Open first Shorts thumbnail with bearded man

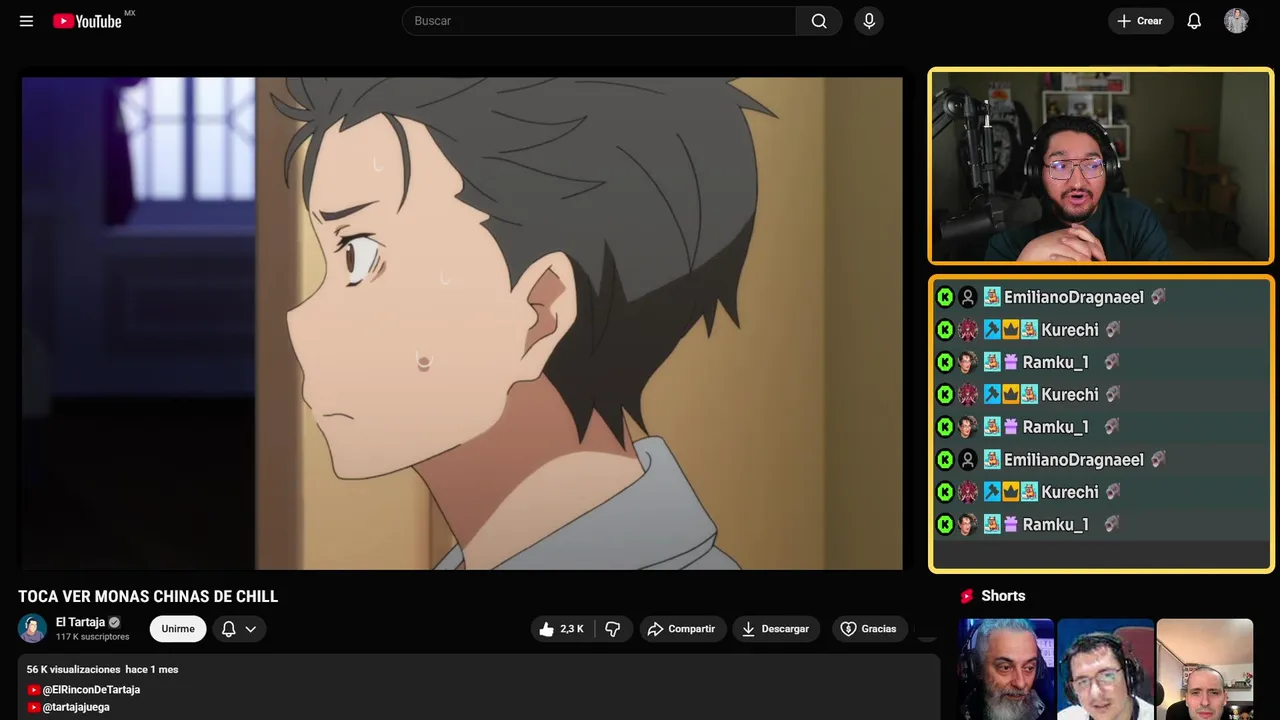[1006, 669]
